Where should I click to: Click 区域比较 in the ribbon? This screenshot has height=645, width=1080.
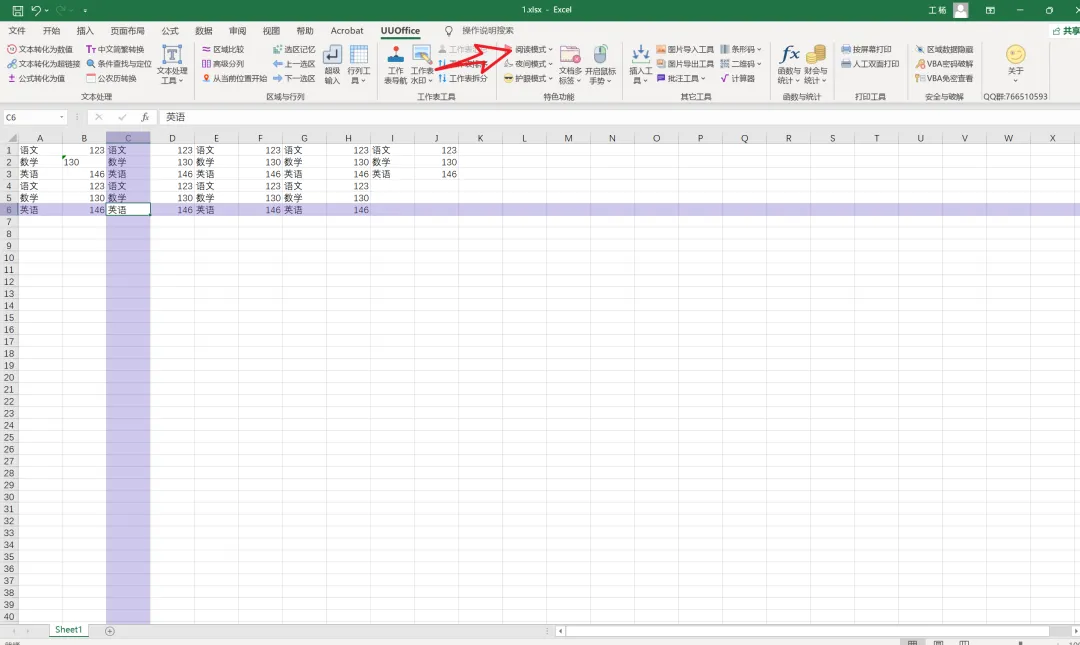point(223,50)
